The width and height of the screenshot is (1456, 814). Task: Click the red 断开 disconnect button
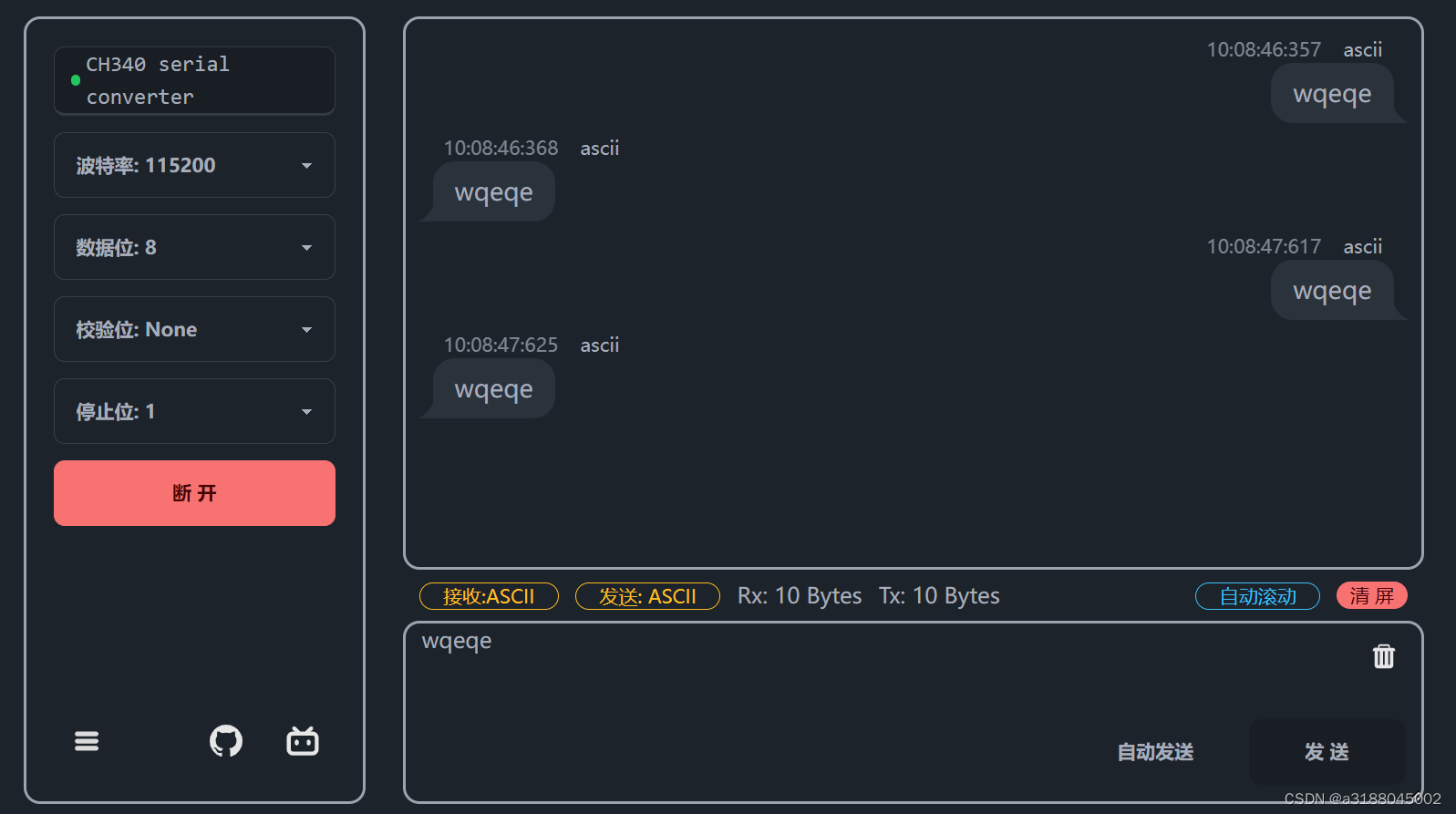pos(194,493)
